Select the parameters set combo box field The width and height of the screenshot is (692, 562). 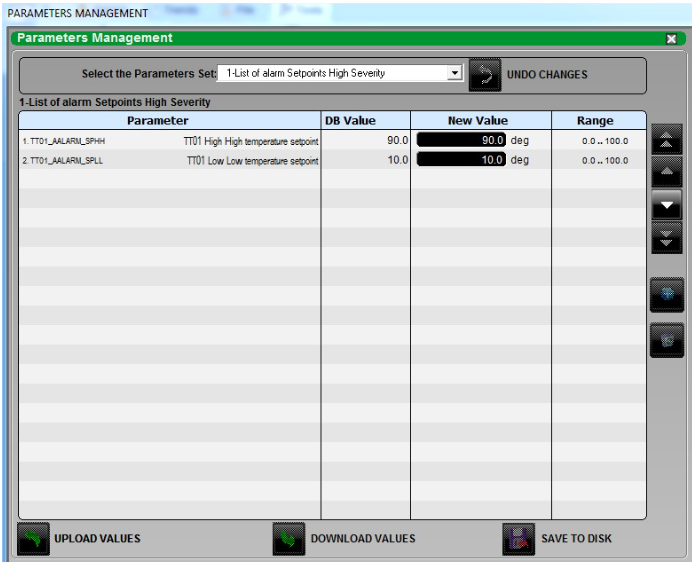click(x=340, y=73)
